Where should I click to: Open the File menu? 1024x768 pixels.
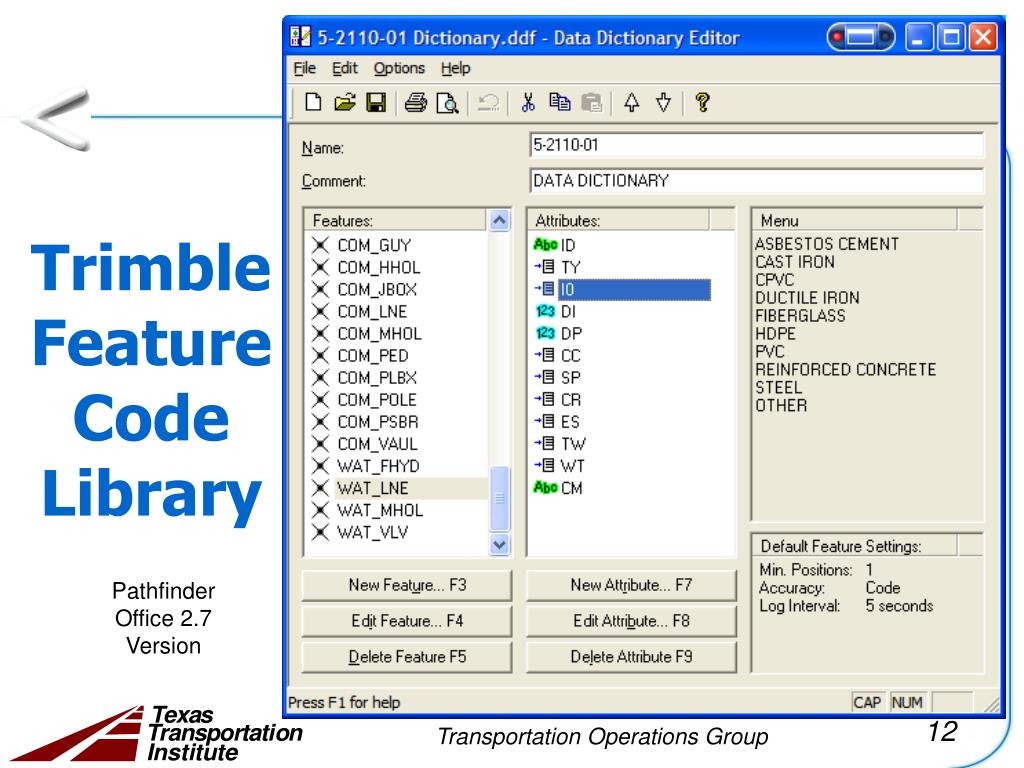(x=304, y=68)
